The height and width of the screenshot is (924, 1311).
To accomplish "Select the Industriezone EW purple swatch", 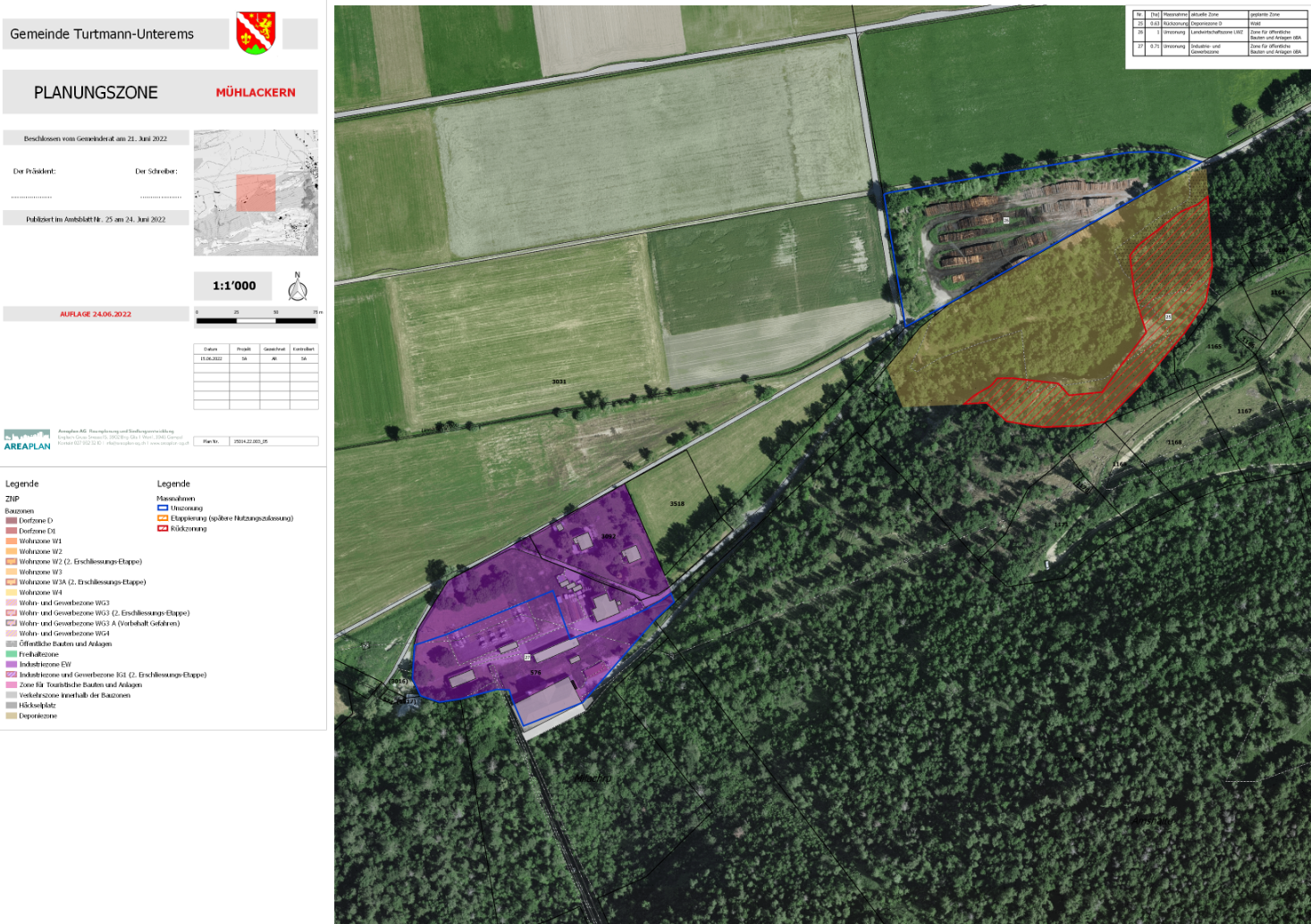I will (x=12, y=665).
